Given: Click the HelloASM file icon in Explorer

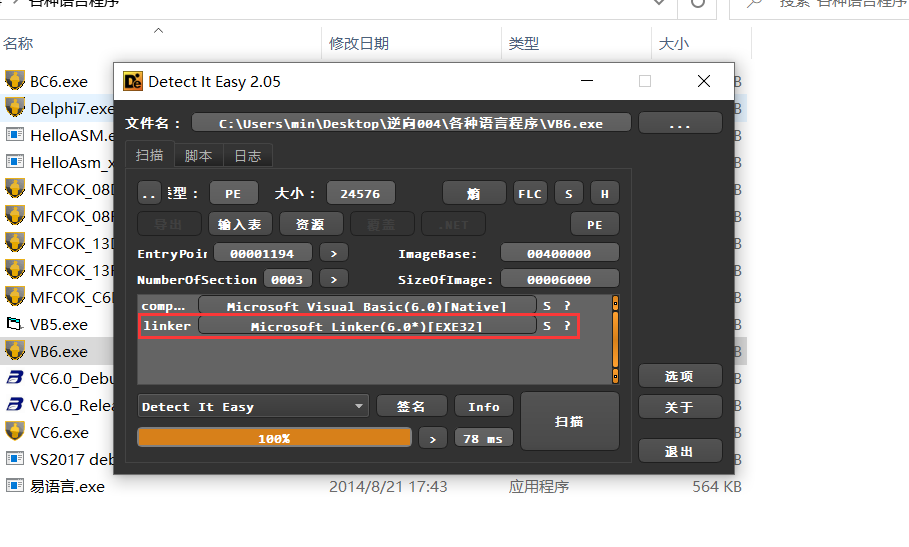Looking at the screenshot, I should coord(15,135).
